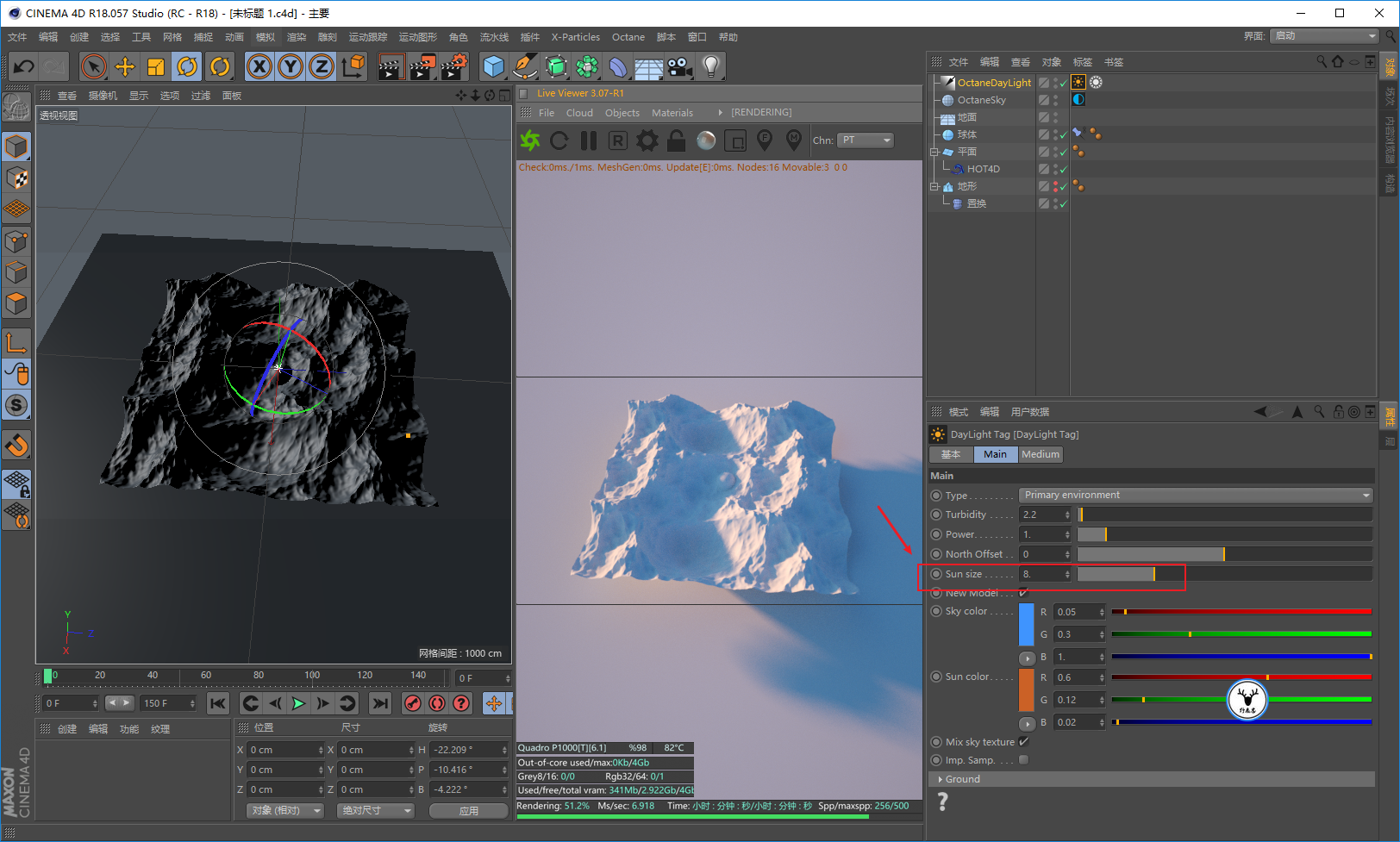
Task: Click the render region icon
Action: pyautogui.click(x=735, y=140)
